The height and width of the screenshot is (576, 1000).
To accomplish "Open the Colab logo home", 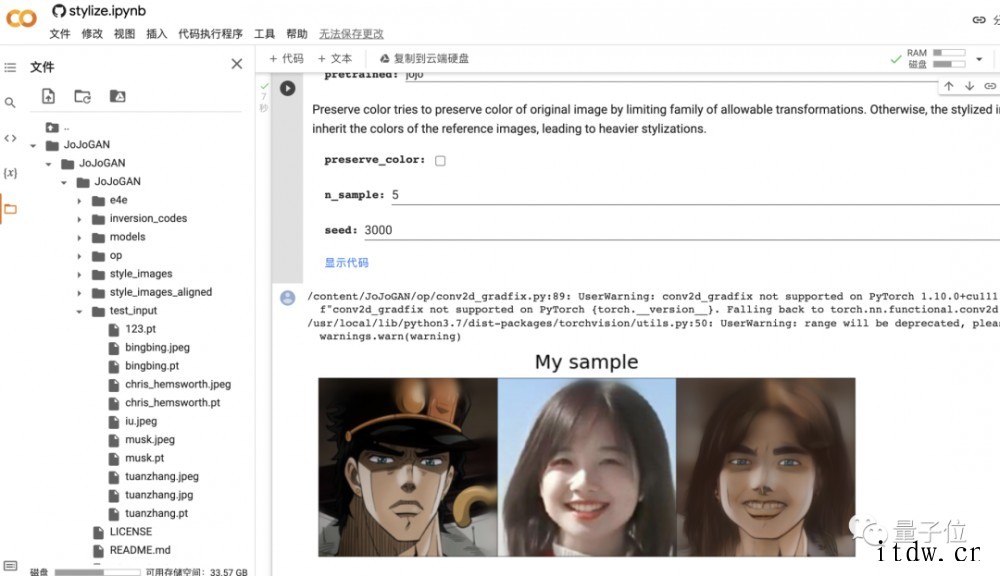I will (21, 18).
